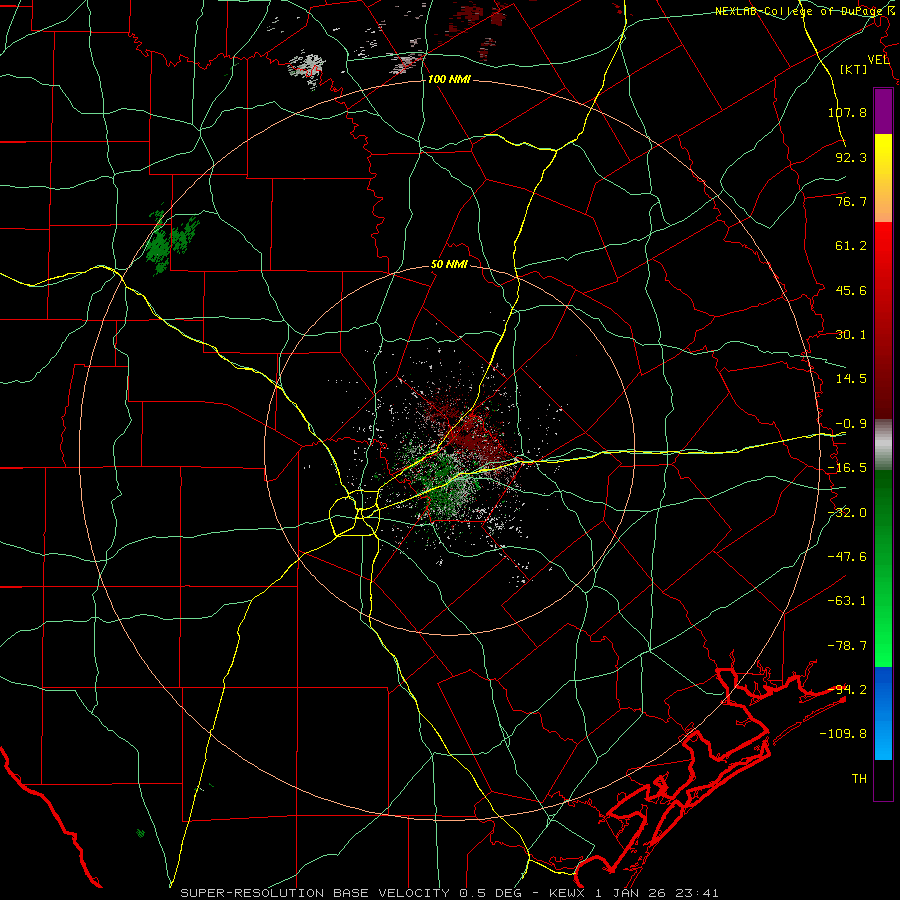Click the TH legend label

pyautogui.click(x=859, y=779)
